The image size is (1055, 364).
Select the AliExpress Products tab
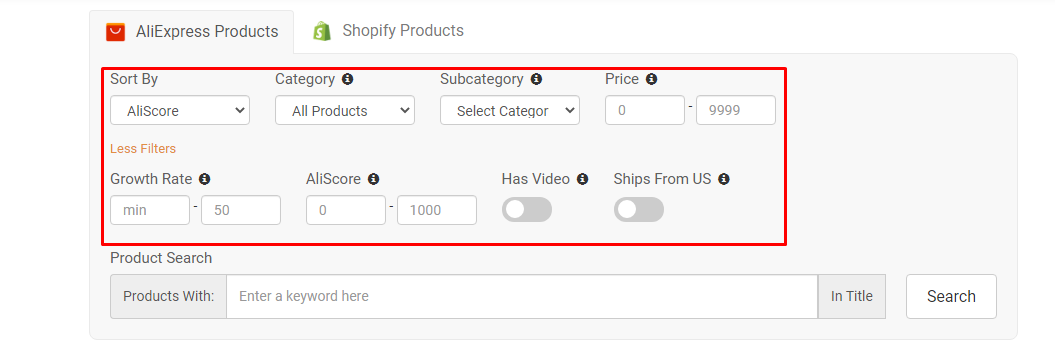(192, 32)
